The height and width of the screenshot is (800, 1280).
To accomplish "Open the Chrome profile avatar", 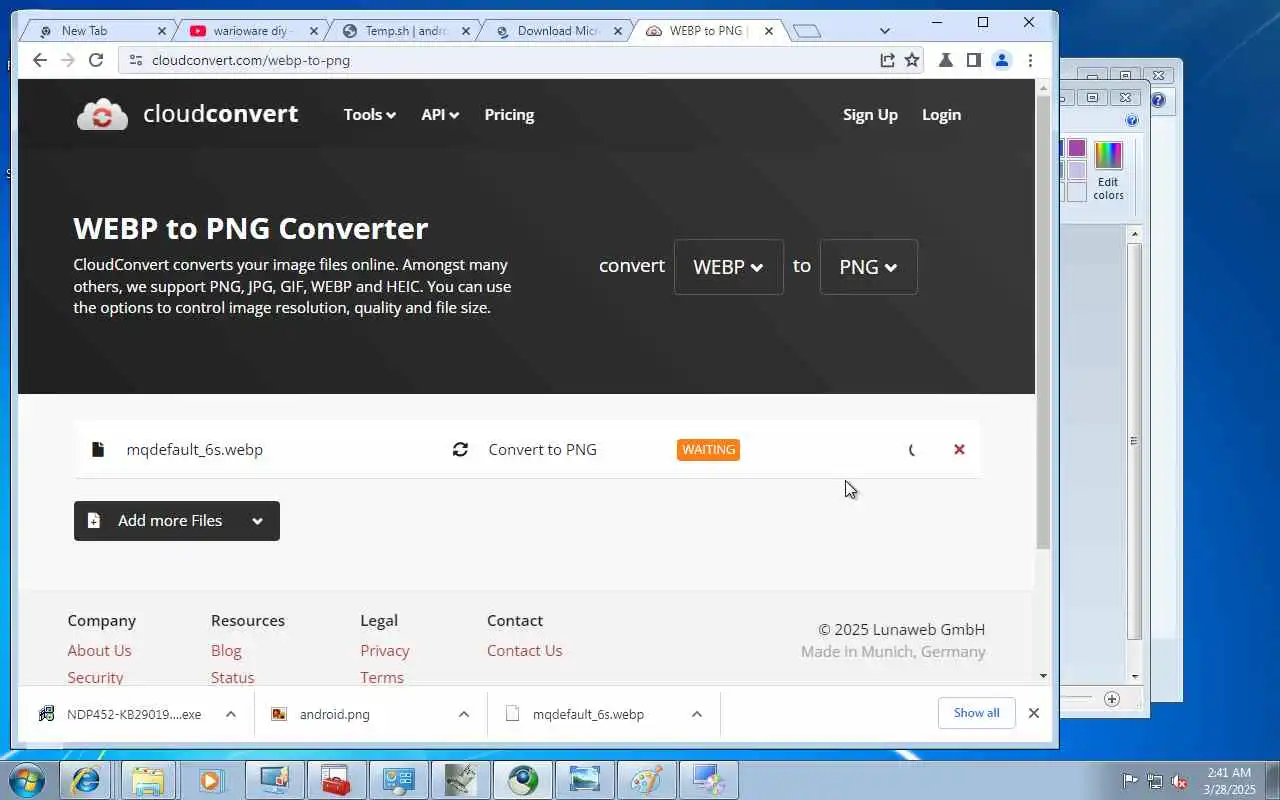I will (1001, 60).
